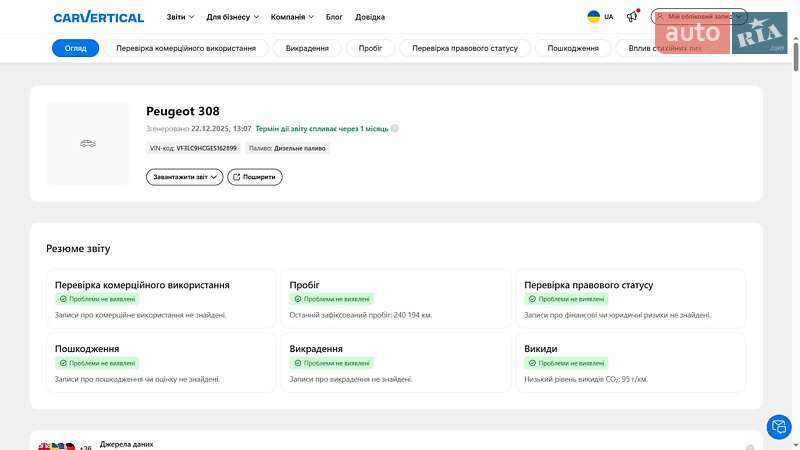This screenshot has width=800, height=450.
Task: Open the Перевірка правового статусу summary card
Action: [631, 299]
